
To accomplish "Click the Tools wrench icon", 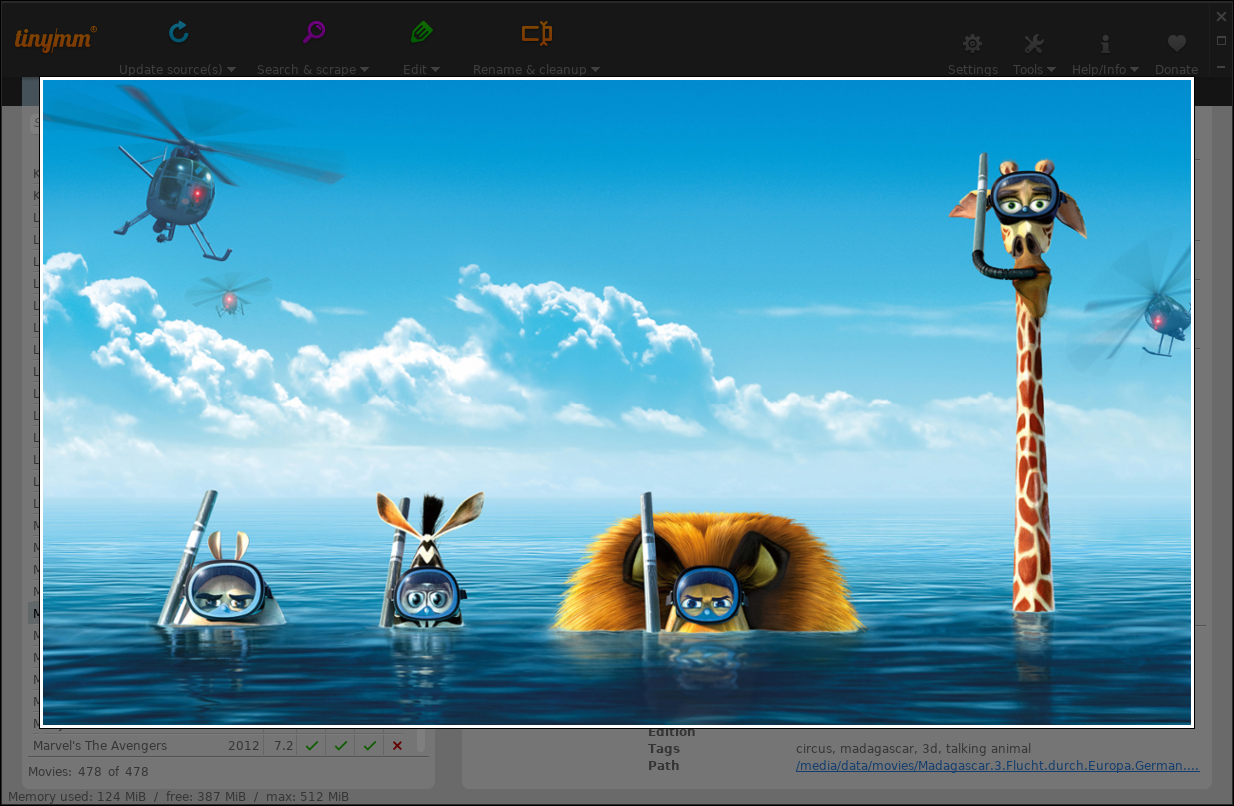I will [1034, 44].
